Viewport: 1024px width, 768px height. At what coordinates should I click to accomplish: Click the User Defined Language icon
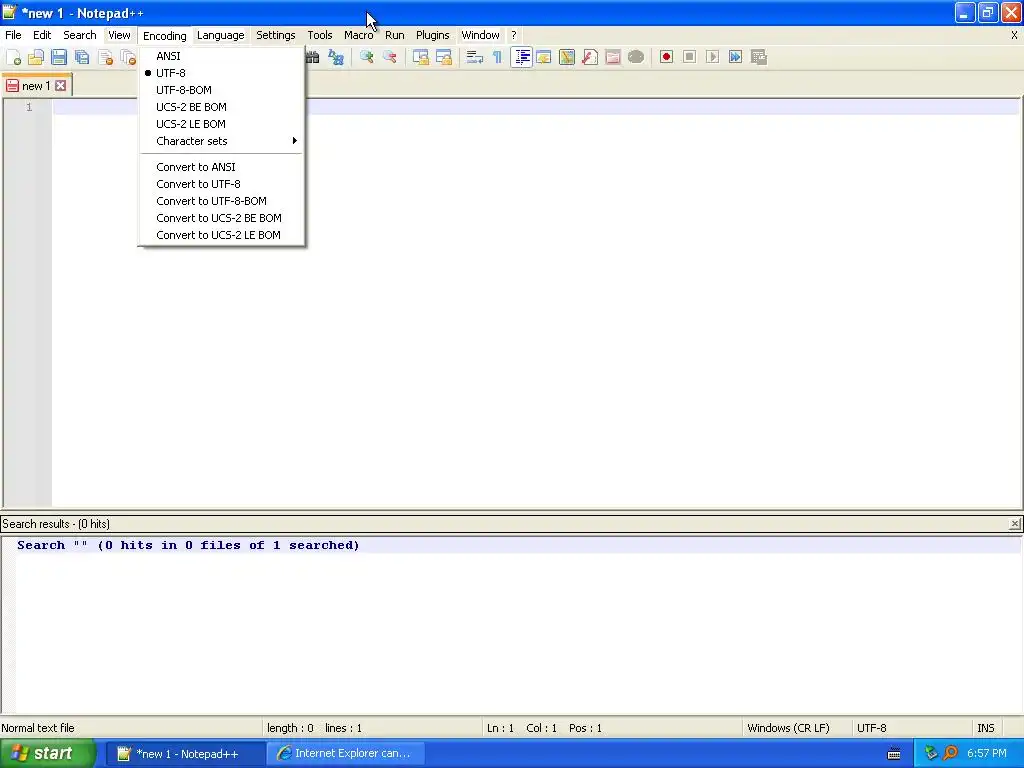click(x=544, y=57)
